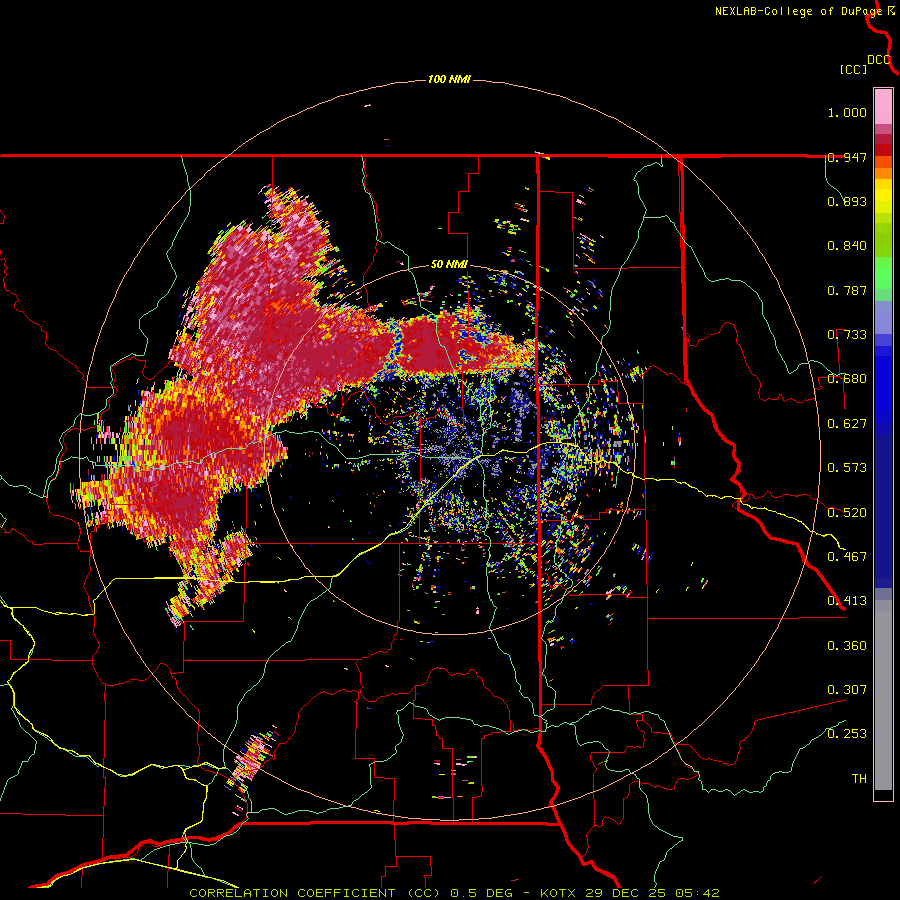The height and width of the screenshot is (900, 900).
Task: Pick the gray swatch beside 0.307
Action: click(x=883, y=695)
